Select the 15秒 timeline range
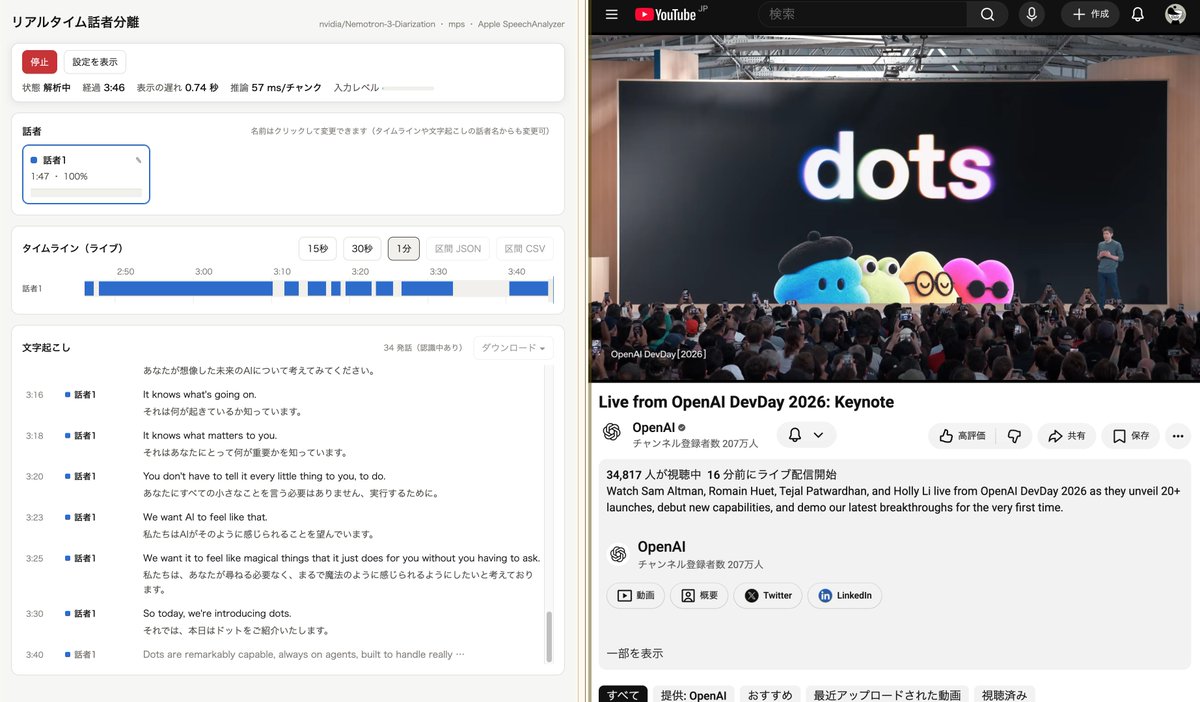Viewport: 1200px width, 702px height. coord(317,249)
